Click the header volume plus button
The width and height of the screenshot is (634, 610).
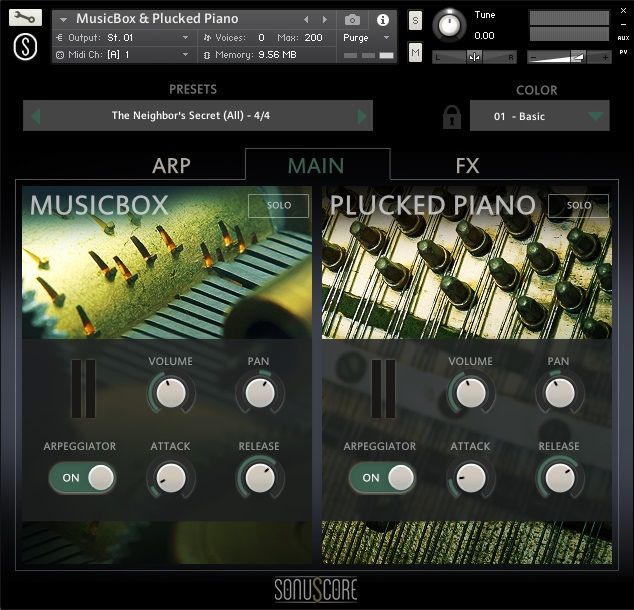[x=605, y=58]
